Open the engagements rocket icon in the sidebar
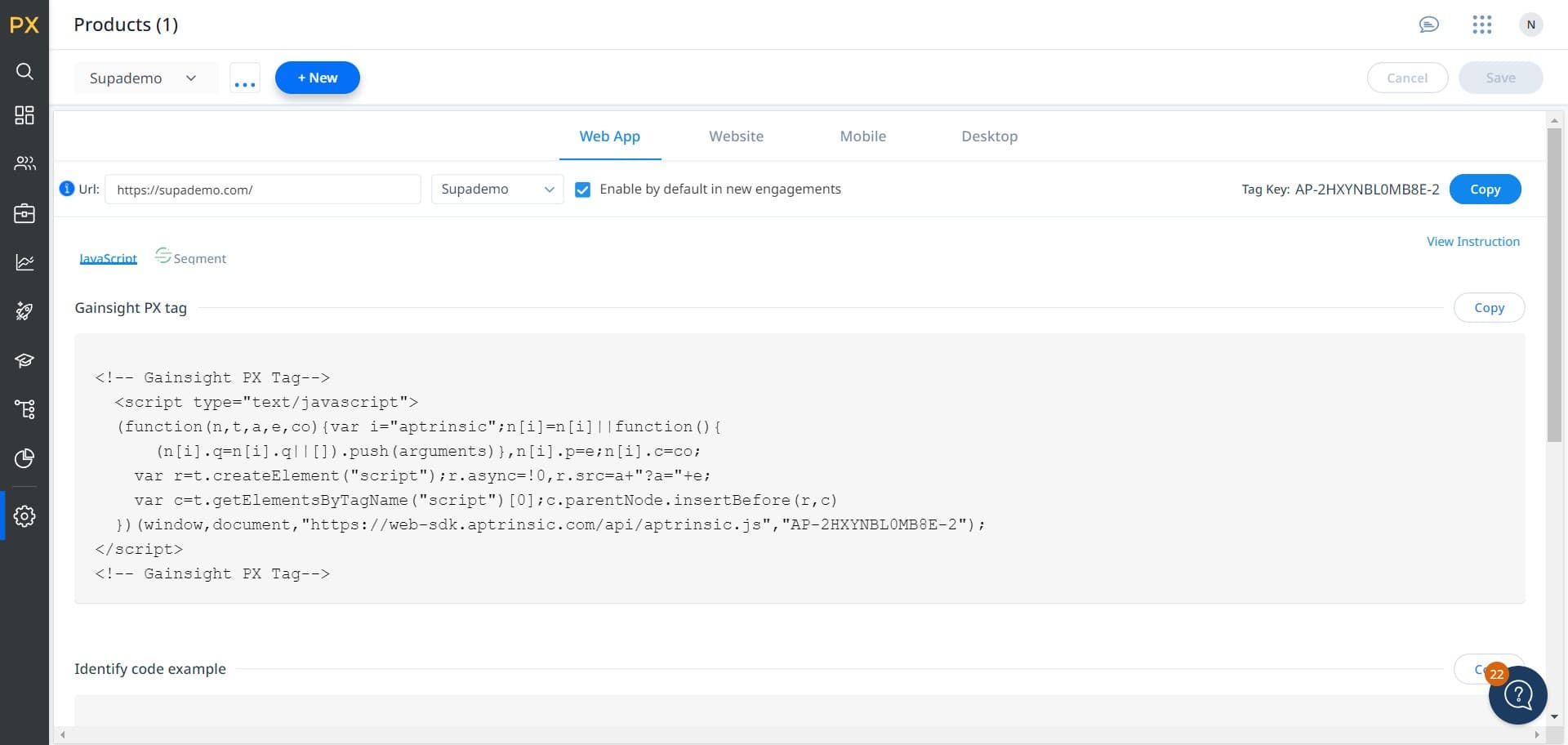1568x745 pixels. pyautogui.click(x=24, y=311)
